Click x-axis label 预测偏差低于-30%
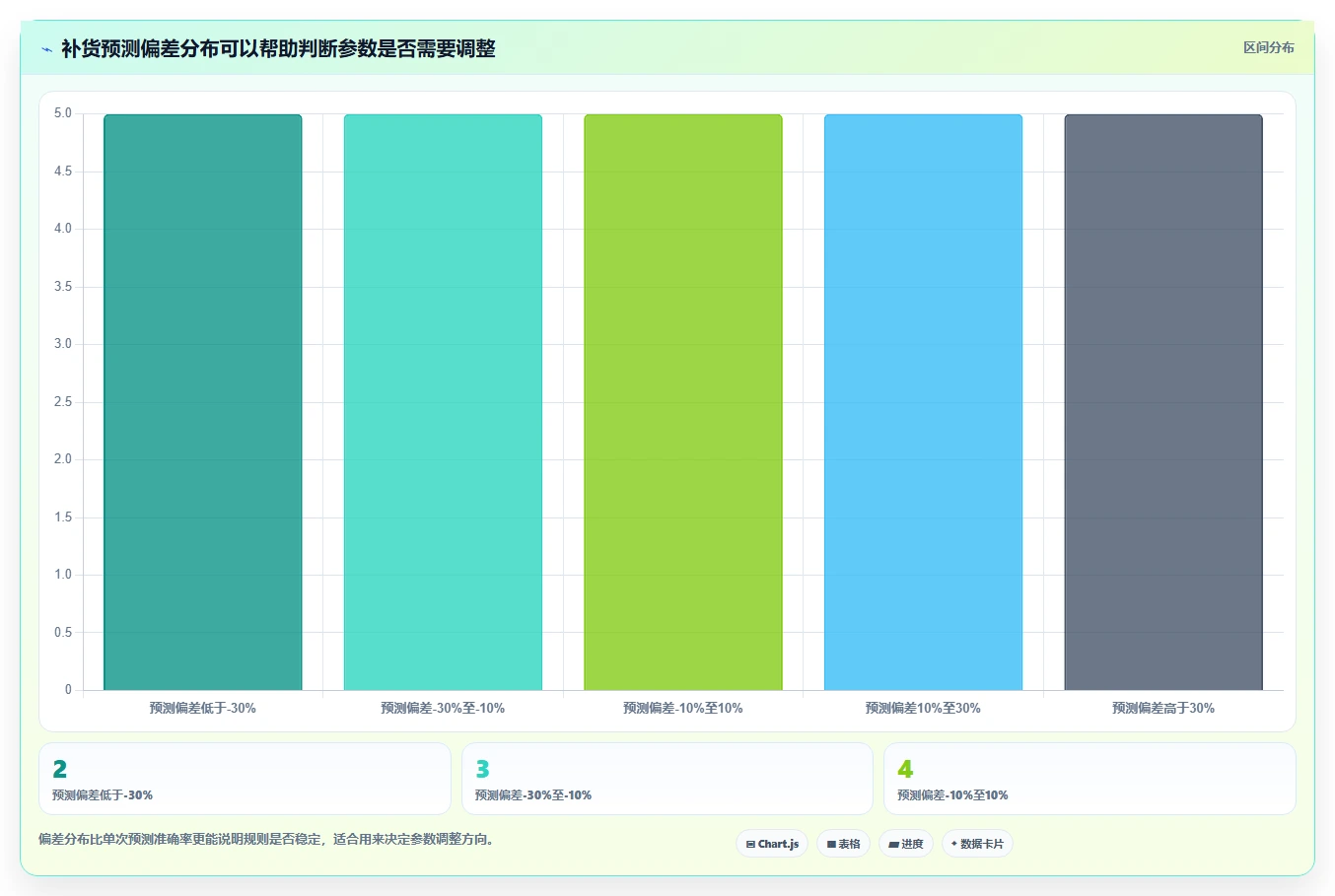The image size is (1335, 896). 203,708
